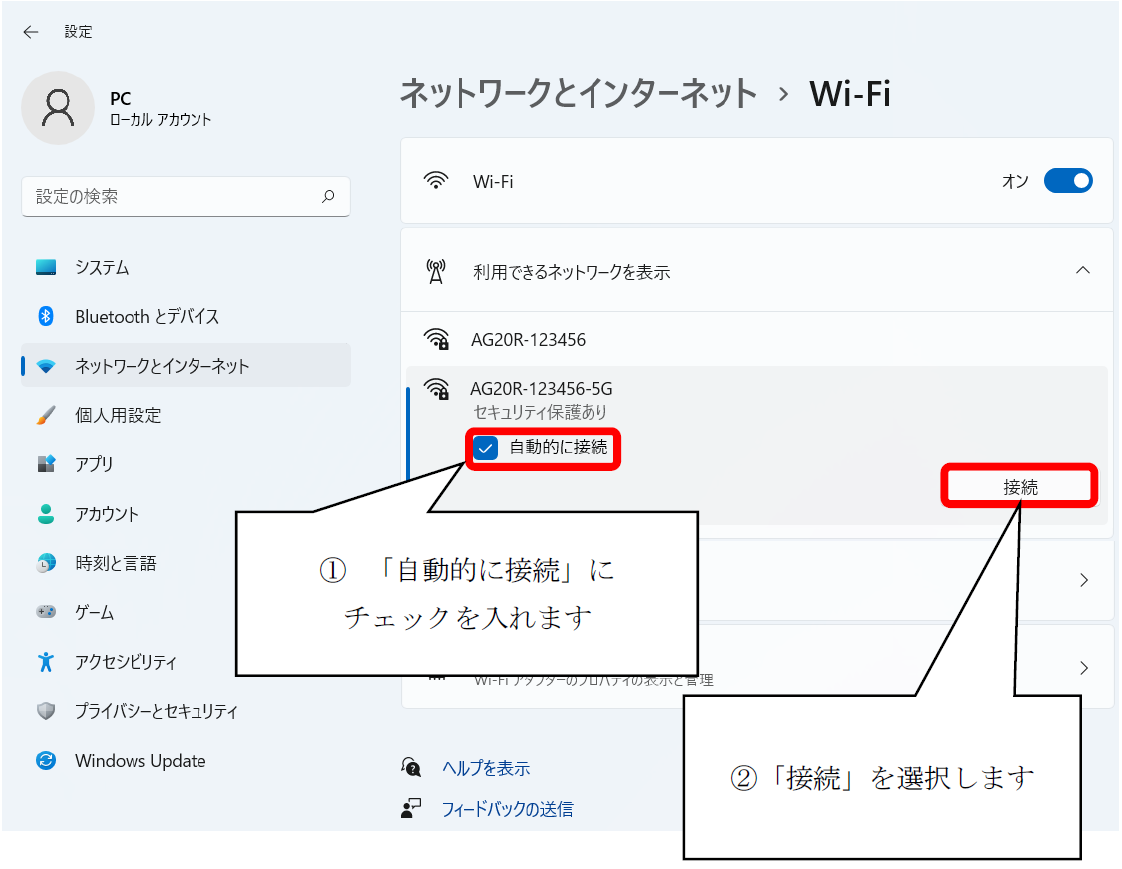
Task: Turn off the Wi-Fi toggle switch
Action: pyautogui.click(x=1067, y=181)
